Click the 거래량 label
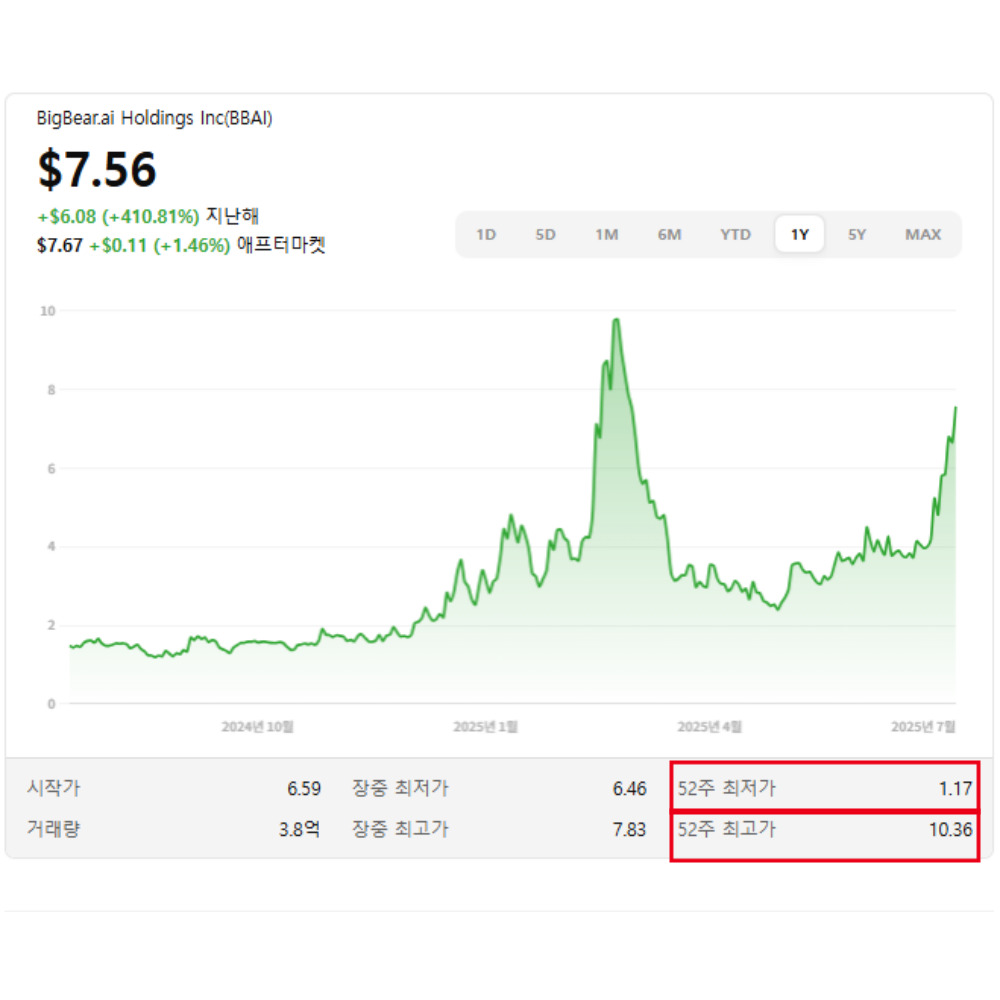1000x1000 pixels. point(54,829)
